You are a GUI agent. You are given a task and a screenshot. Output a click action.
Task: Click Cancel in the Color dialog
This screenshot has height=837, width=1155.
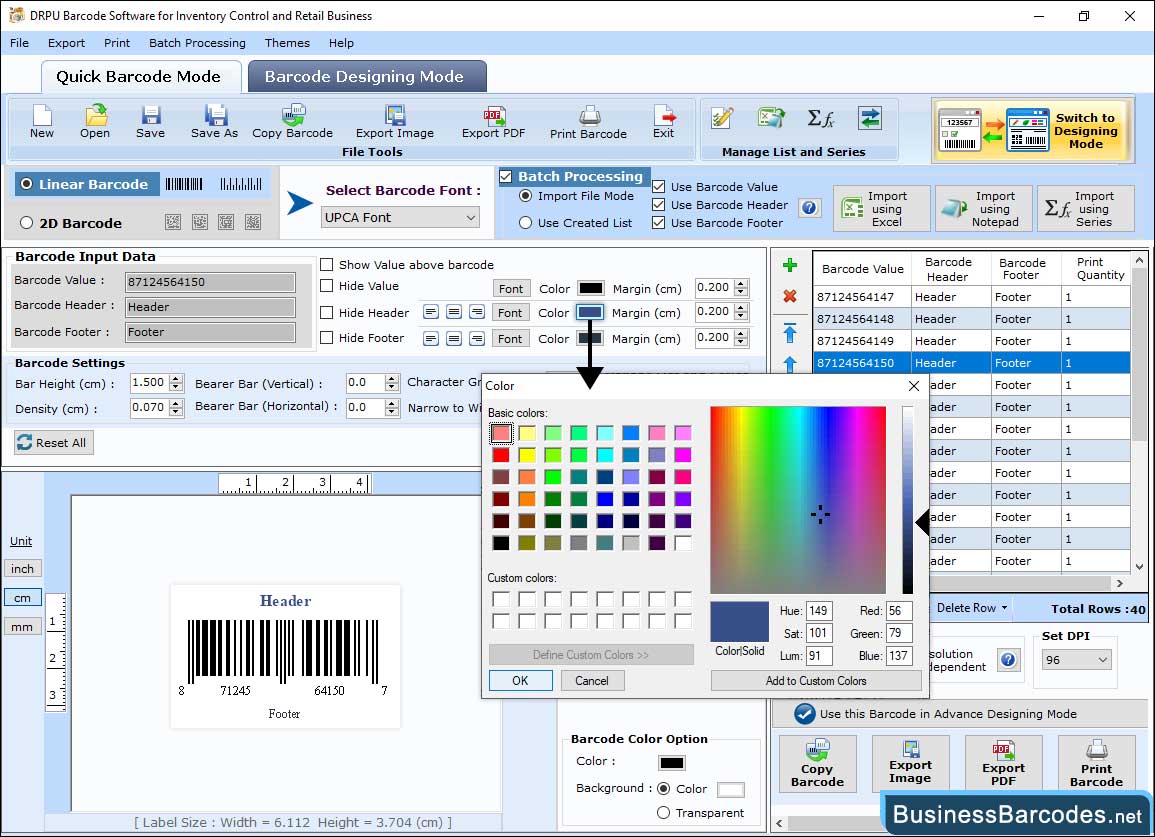click(592, 680)
